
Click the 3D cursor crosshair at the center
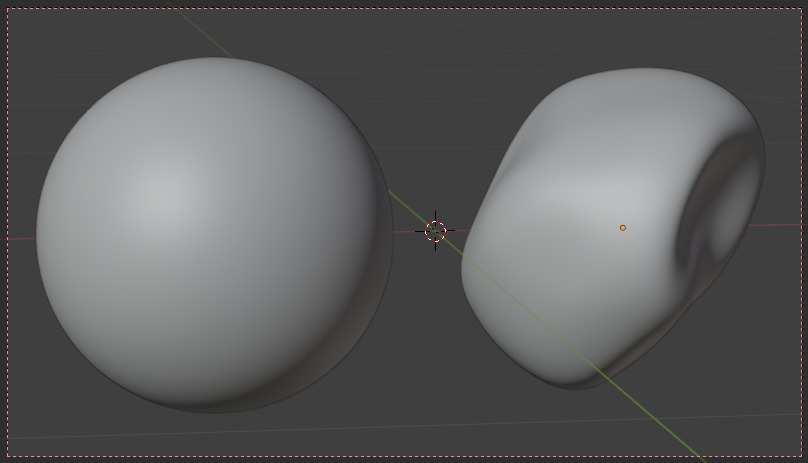(x=435, y=231)
